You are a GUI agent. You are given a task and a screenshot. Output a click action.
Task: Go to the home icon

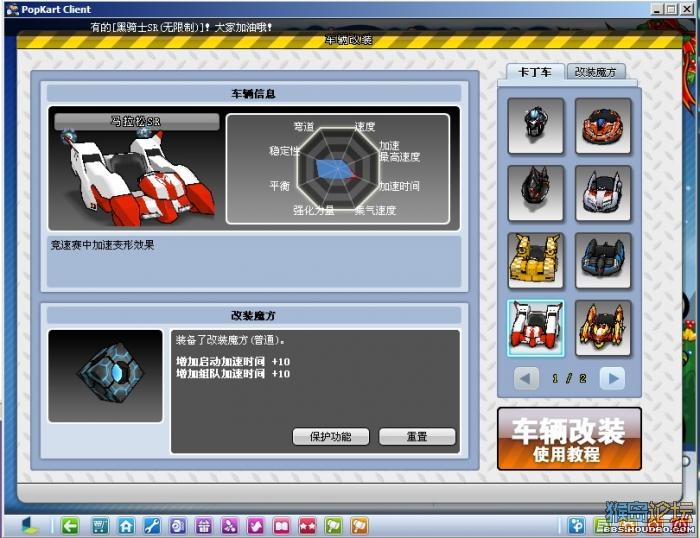pos(126,526)
